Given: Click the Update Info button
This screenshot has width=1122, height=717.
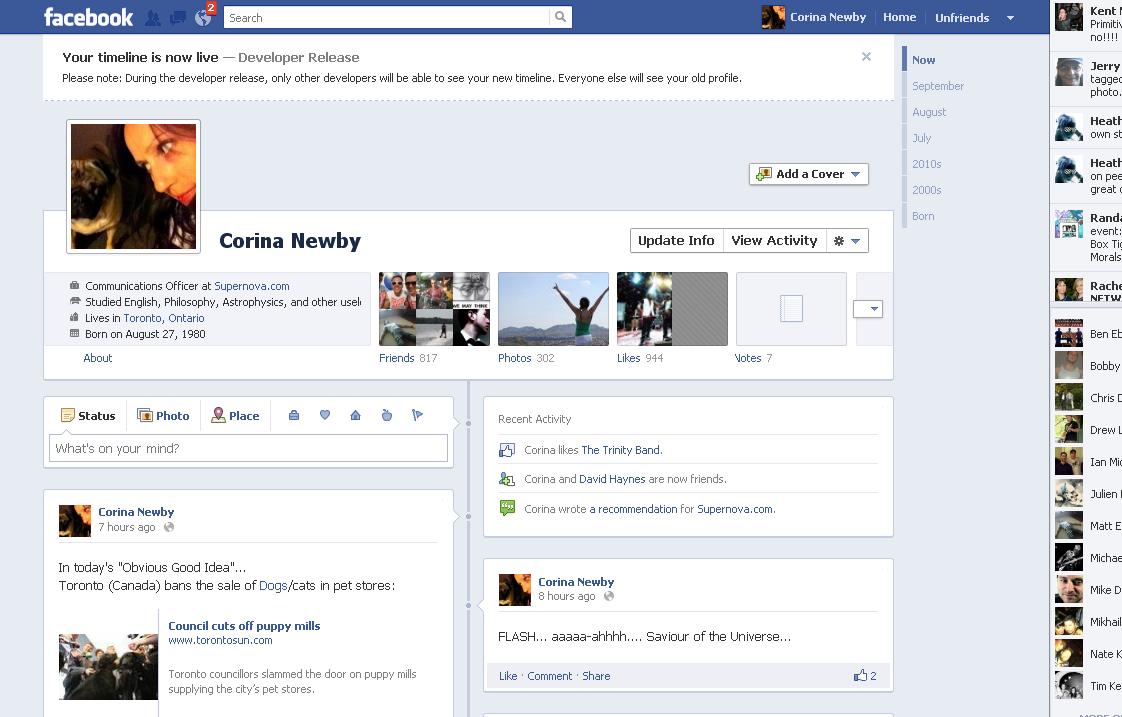Looking at the screenshot, I should pyautogui.click(x=676, y=241).
